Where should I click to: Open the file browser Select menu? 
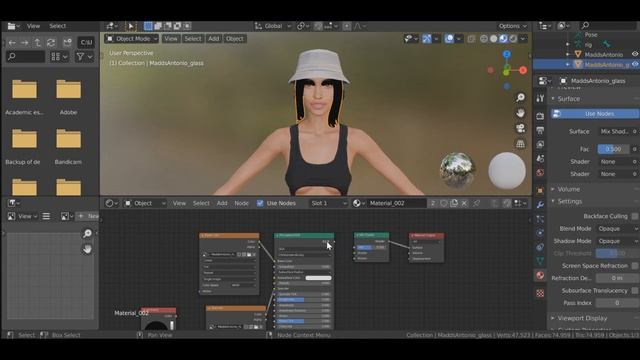(x=58, y=26)
